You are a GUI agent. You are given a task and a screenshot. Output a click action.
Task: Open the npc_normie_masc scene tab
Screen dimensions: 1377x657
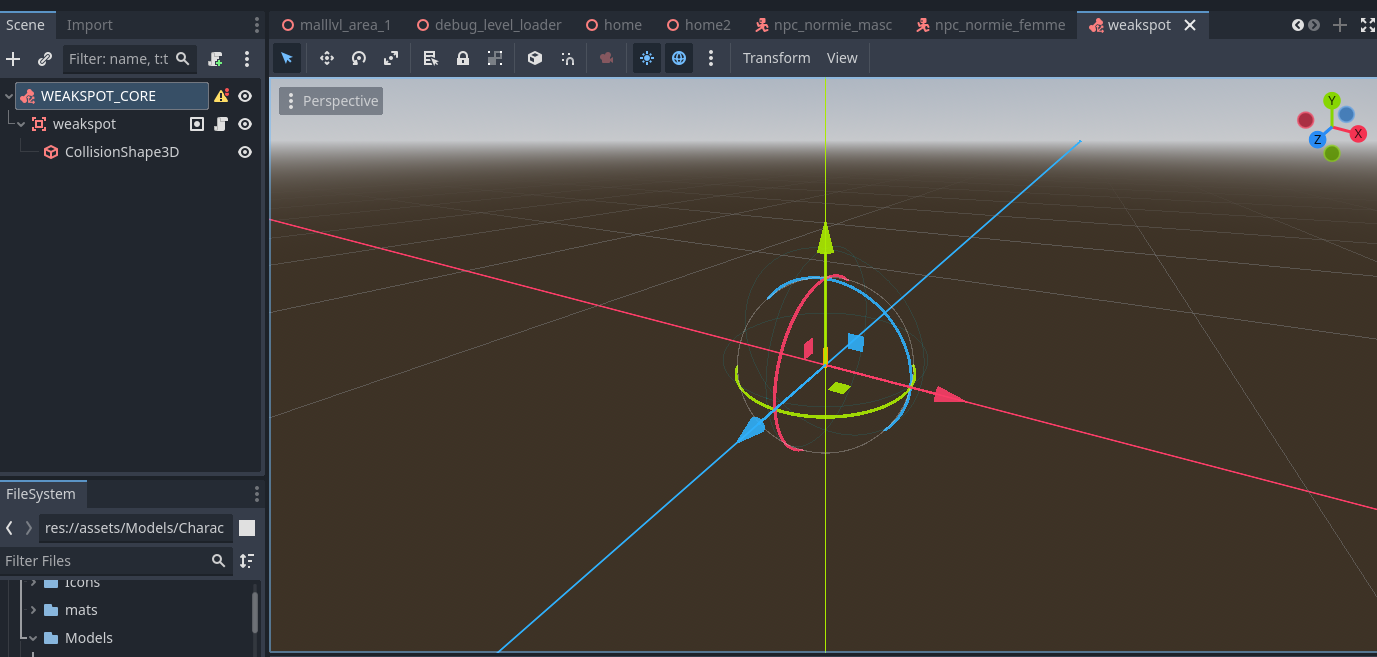(x=823, y=25)
